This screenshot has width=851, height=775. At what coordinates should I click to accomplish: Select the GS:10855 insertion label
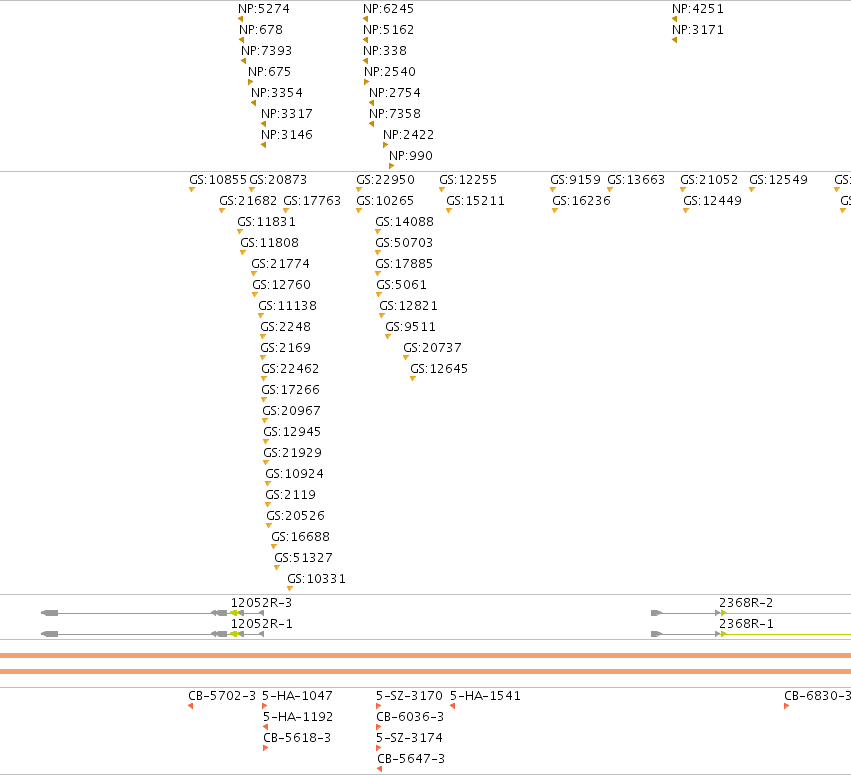218,180
